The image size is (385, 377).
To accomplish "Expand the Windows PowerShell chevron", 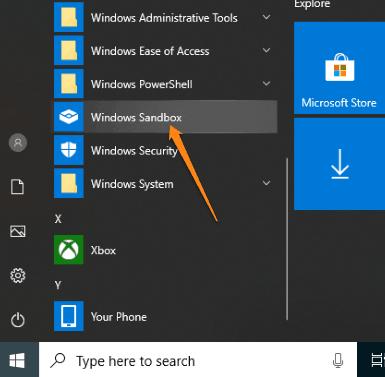I will point(266,83).
